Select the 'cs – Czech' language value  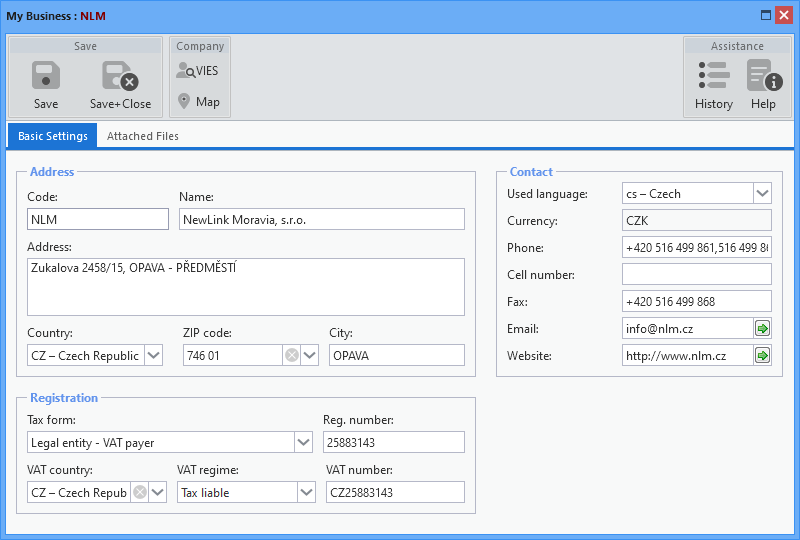pos(688,193)
